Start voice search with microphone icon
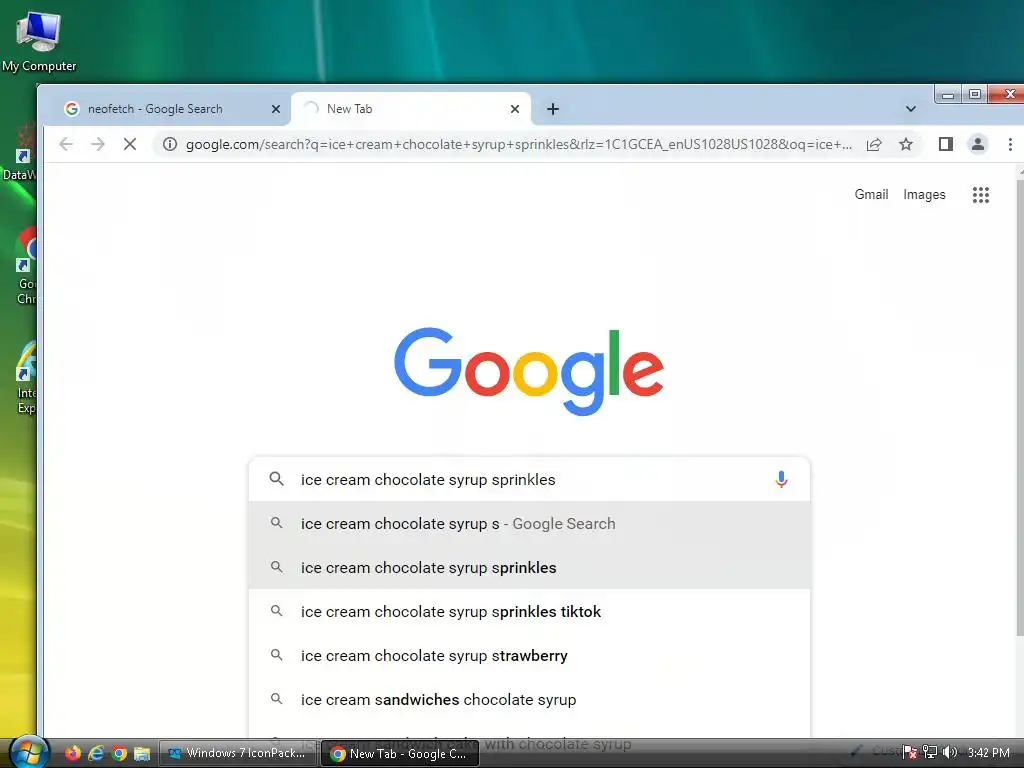Viewport: 1024px width, 768px height. pos(781,479)
